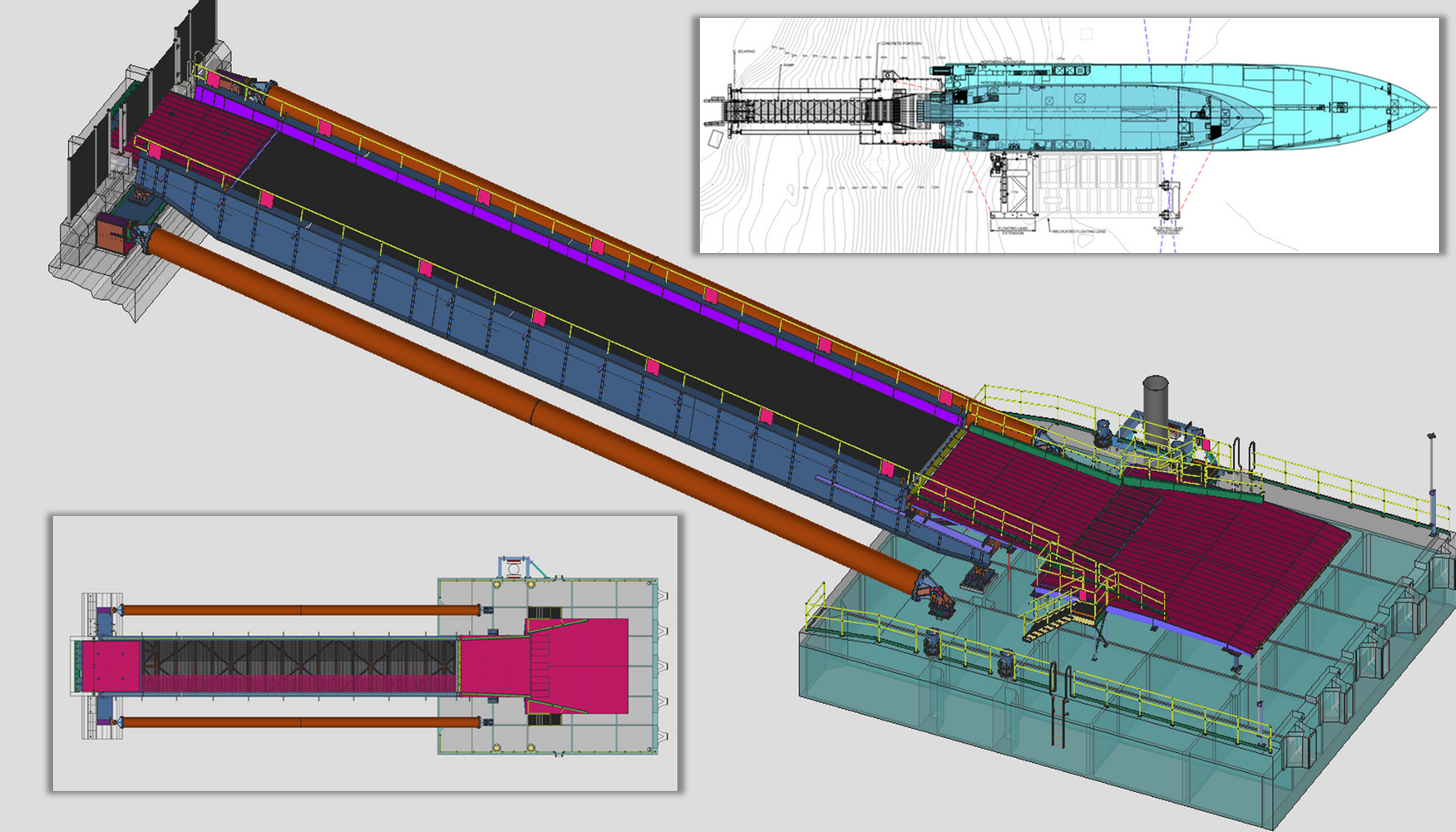1456x832 pixels.
Task: Click the BEARING label in ship plan
Action: click(x=747, y=51)
